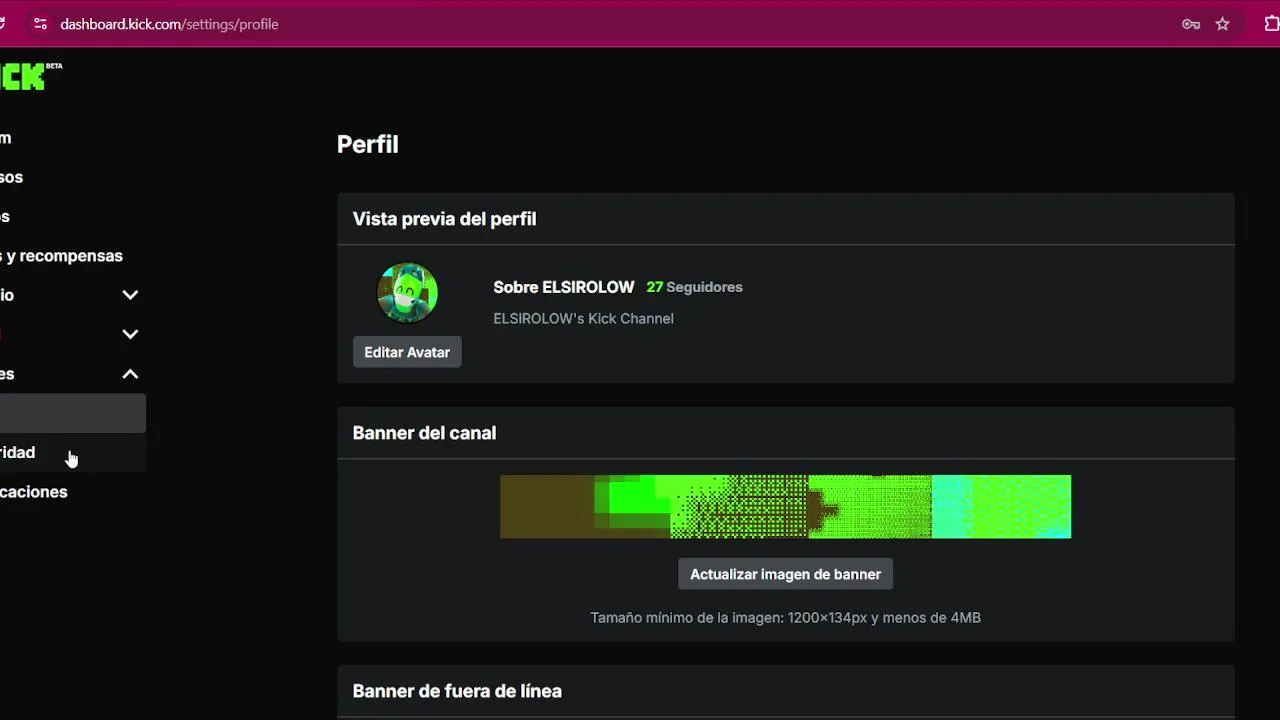1280x720 pixels.
Task: Click the 'Tamaño mínimo de la imagen' note
Action: 785,618
